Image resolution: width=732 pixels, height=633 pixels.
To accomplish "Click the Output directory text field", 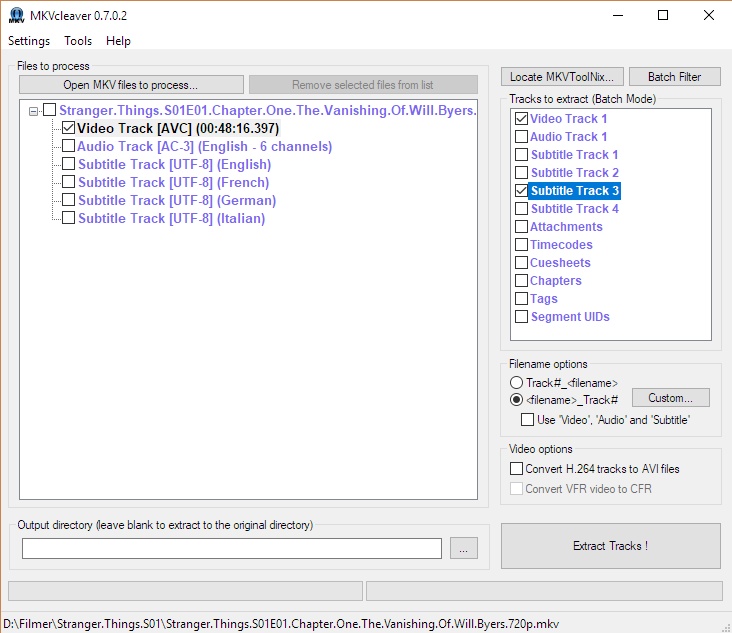I will coord(232,548).
